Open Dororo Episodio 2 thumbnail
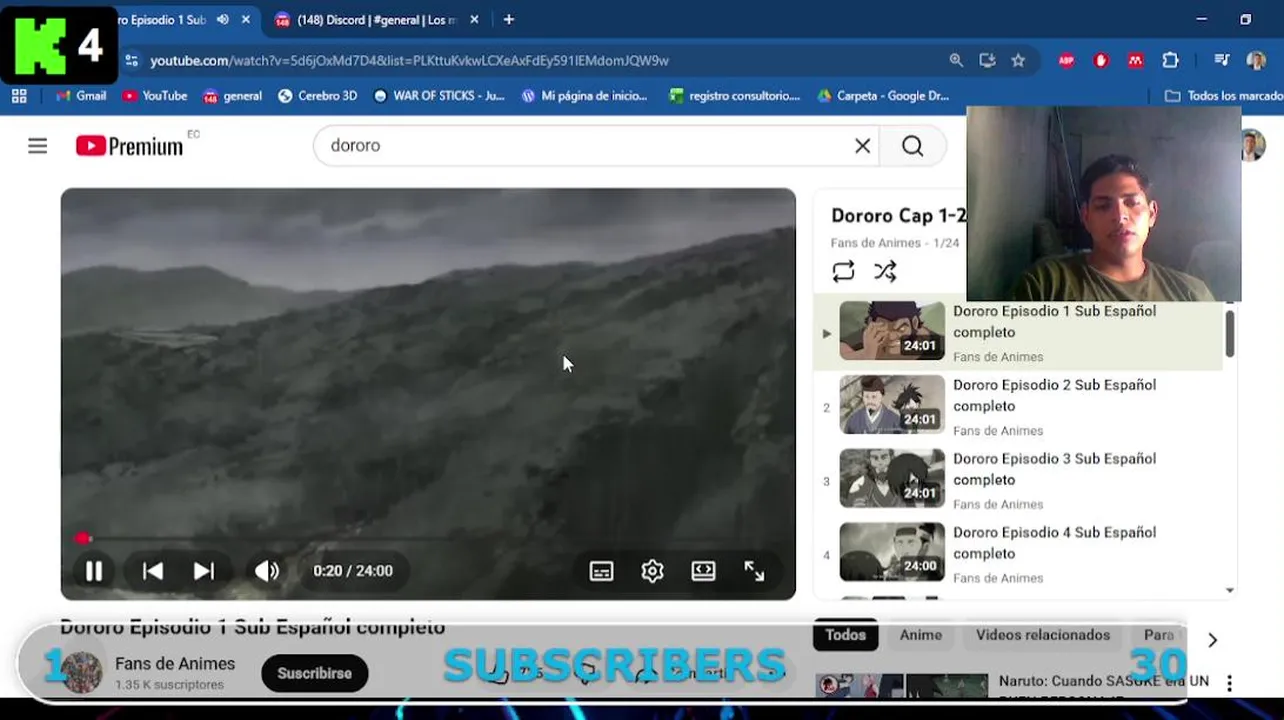The width and height of the screenshot is (1284, 720). pos(891,404)
